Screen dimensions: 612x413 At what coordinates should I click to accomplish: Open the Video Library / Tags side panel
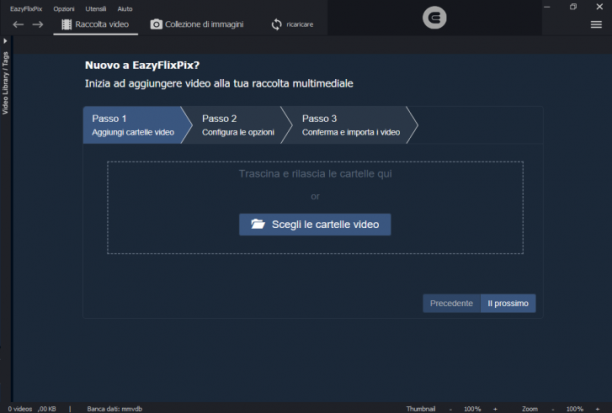[5, 83]
